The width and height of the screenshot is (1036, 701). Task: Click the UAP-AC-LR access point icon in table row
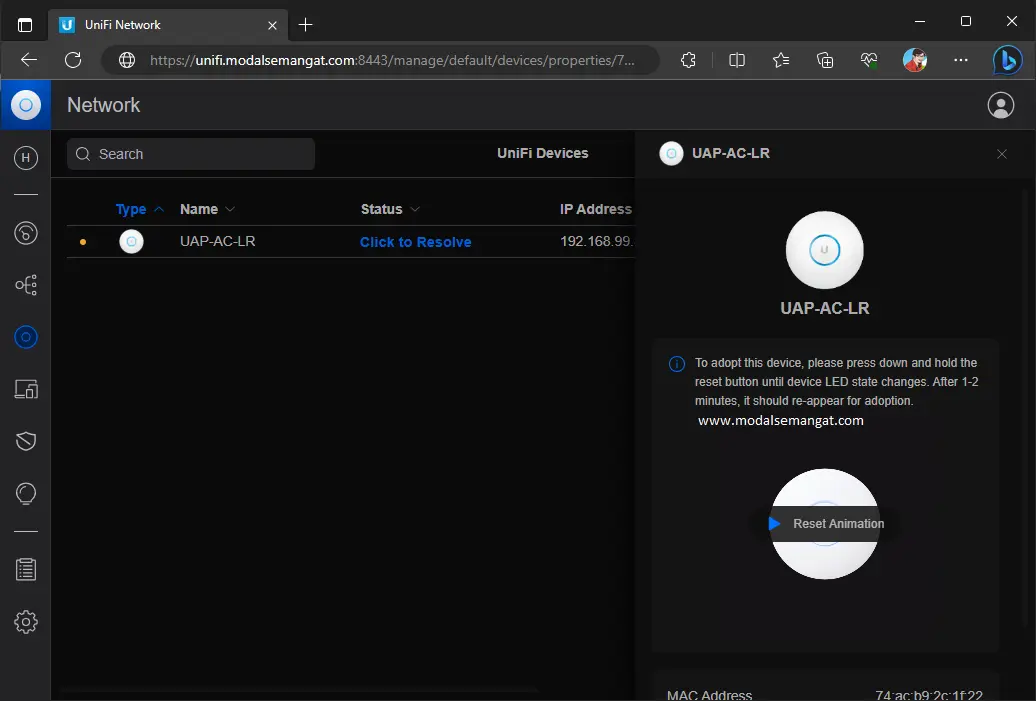click(131, 241)
